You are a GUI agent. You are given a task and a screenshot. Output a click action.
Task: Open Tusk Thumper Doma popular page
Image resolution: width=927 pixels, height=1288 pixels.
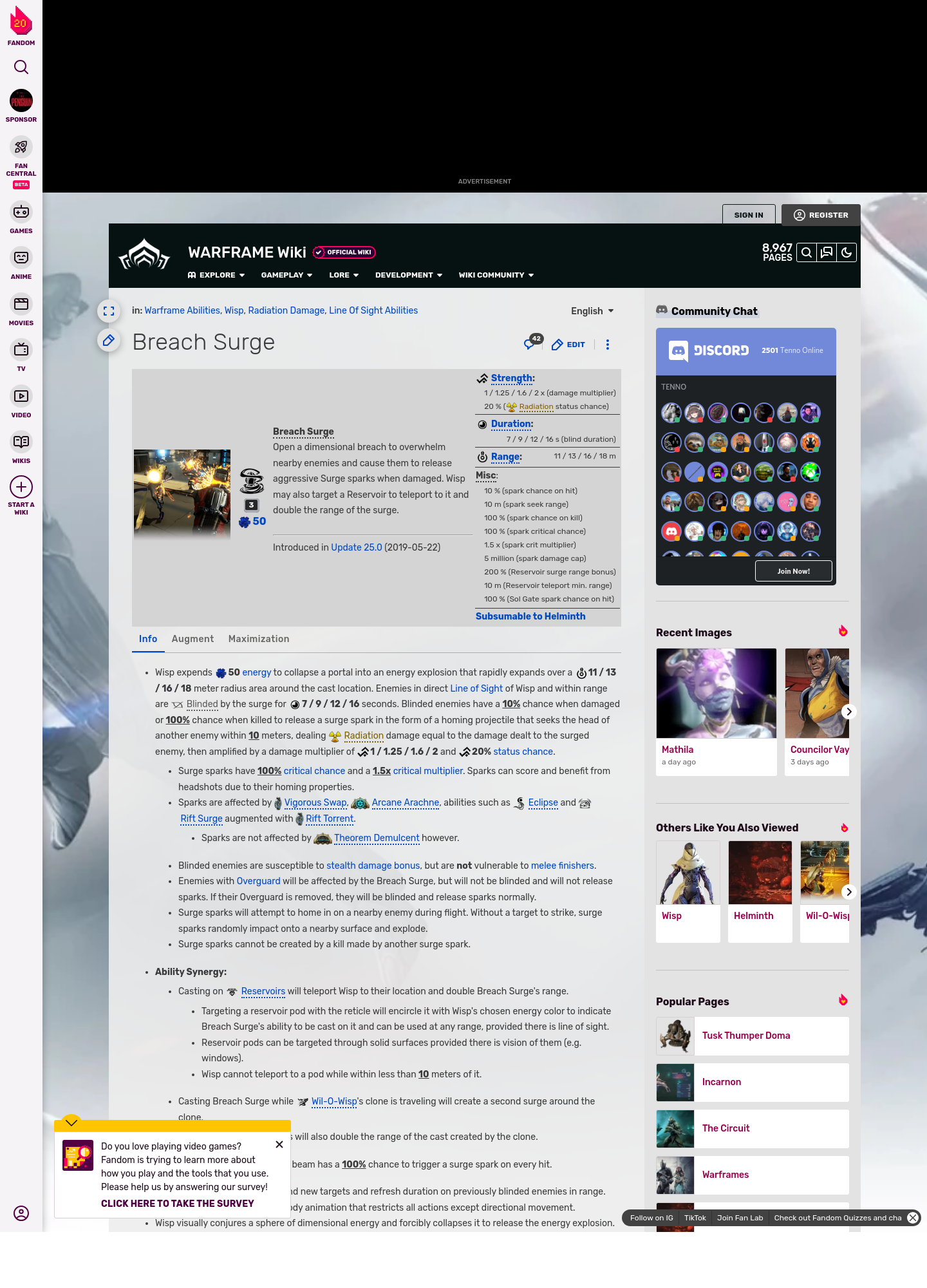pos(753,1036)
